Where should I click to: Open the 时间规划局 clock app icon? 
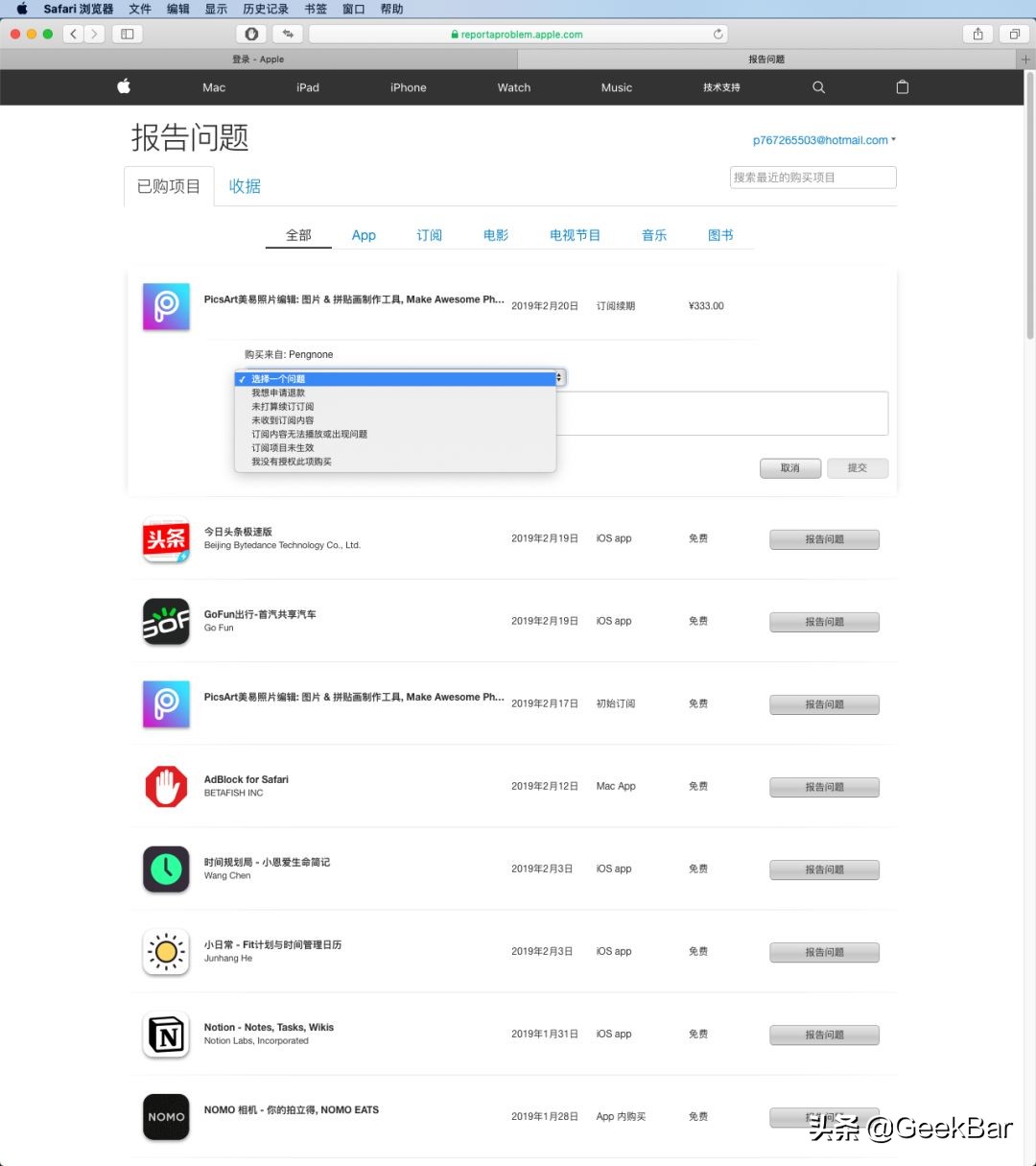coord(165,869)
